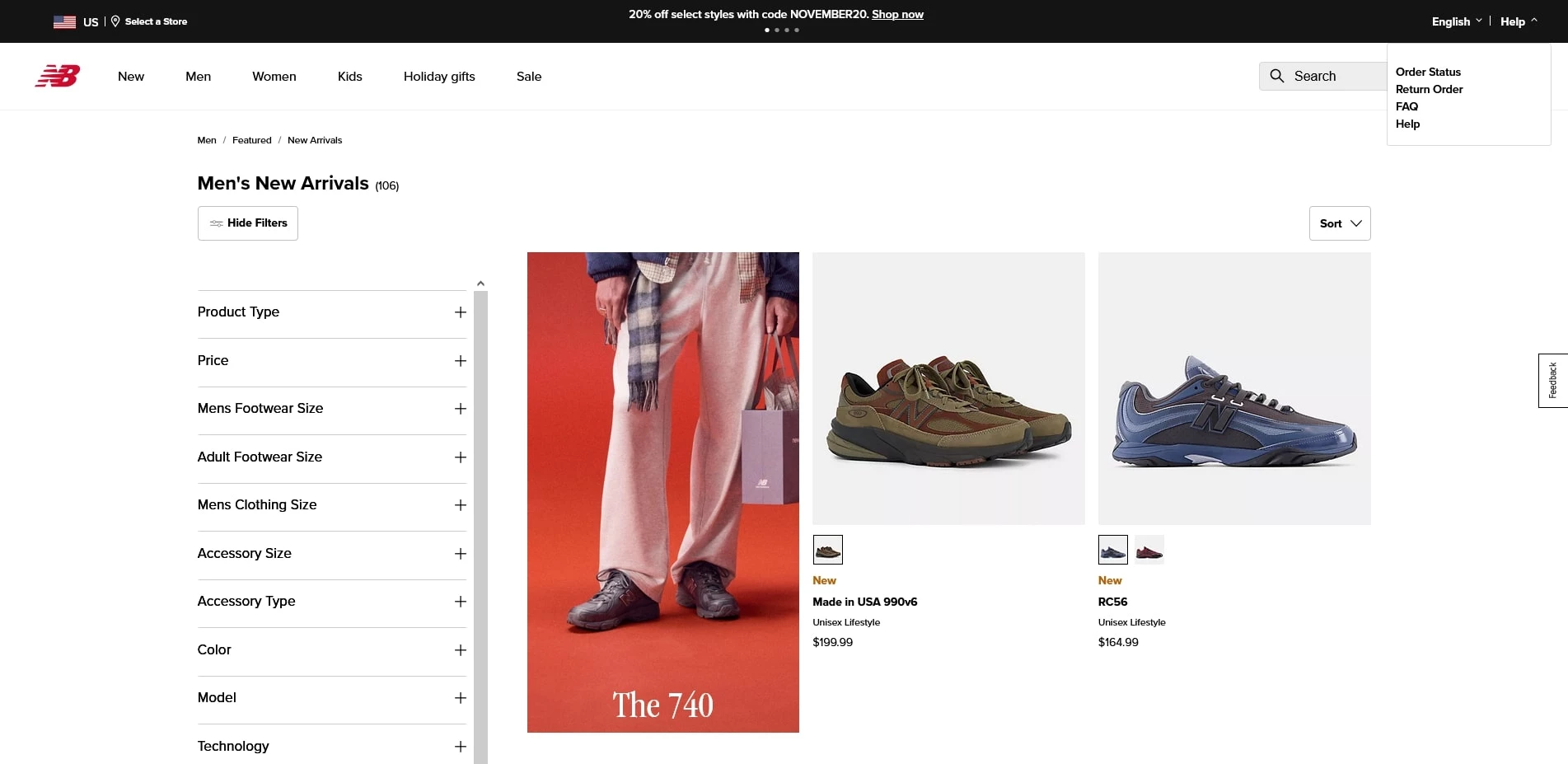Image resolution: width=1568 pixels, height=764 pixels.
Task: Follow the Shop now link
Action: click(x=897, y=14)
